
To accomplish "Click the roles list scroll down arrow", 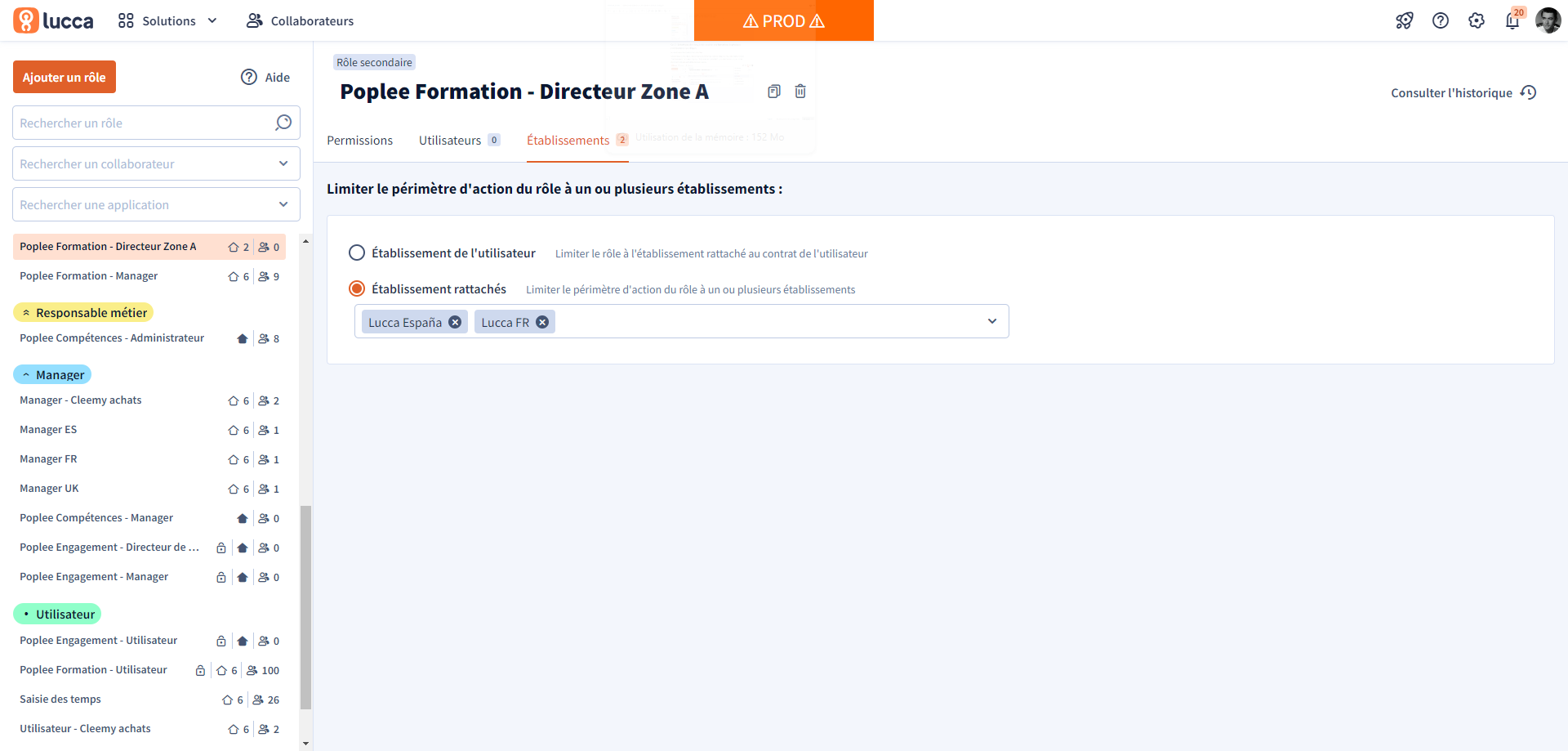I will coord(306,744).
